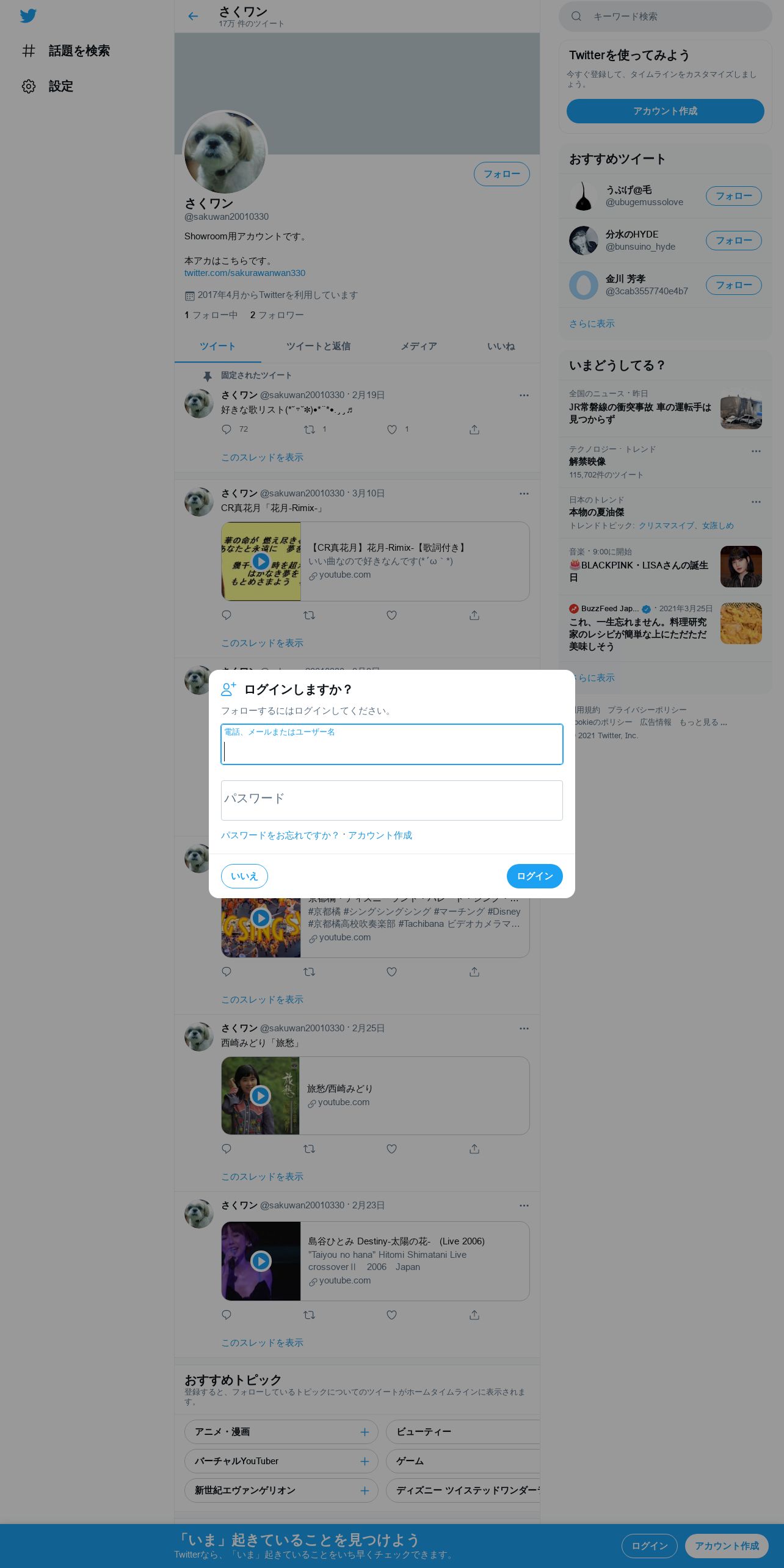
Task: Like the 西崎みどり「旅愁」tweet
Action: (392, 1149)
